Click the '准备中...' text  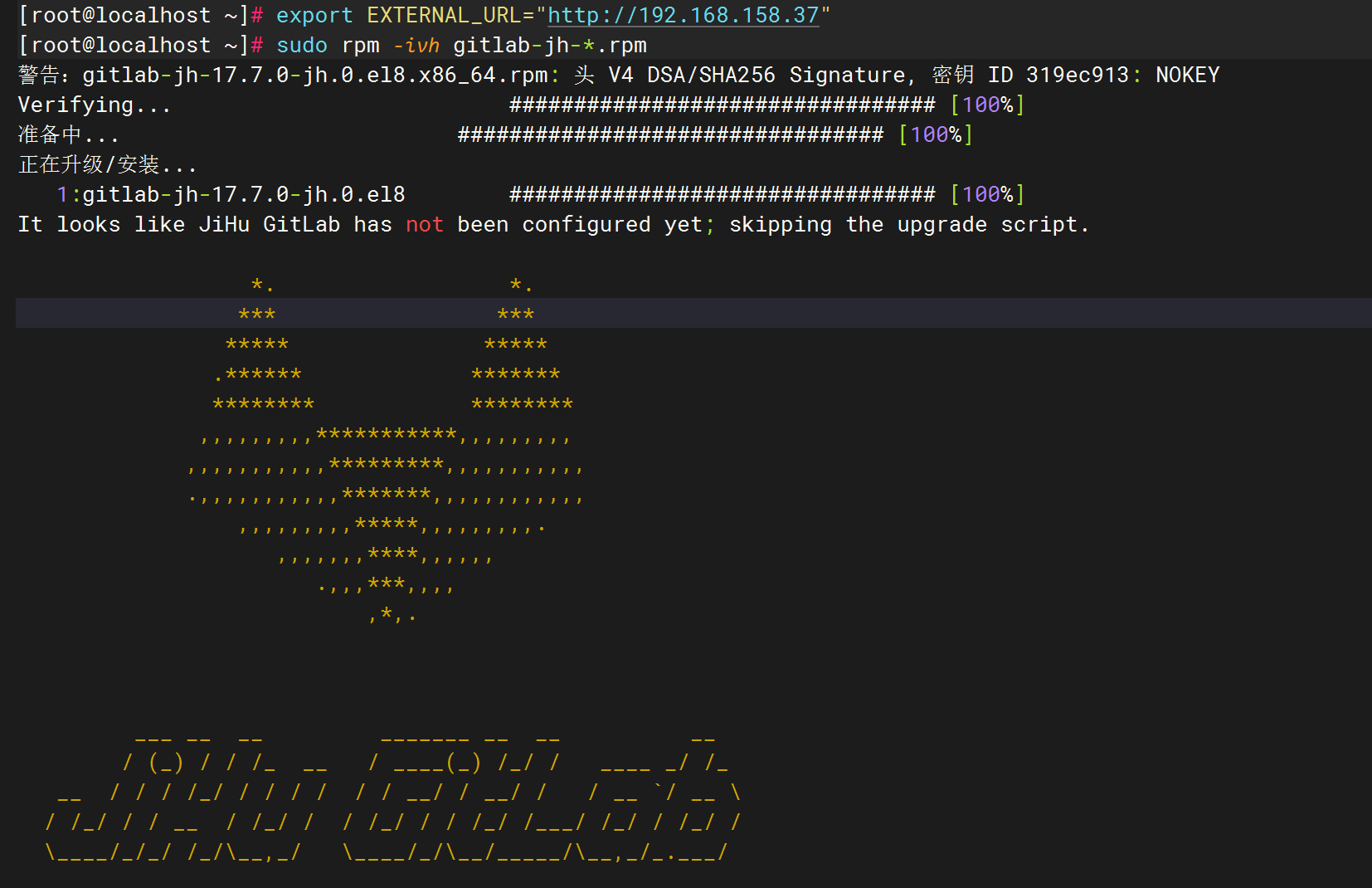[69, 135]
